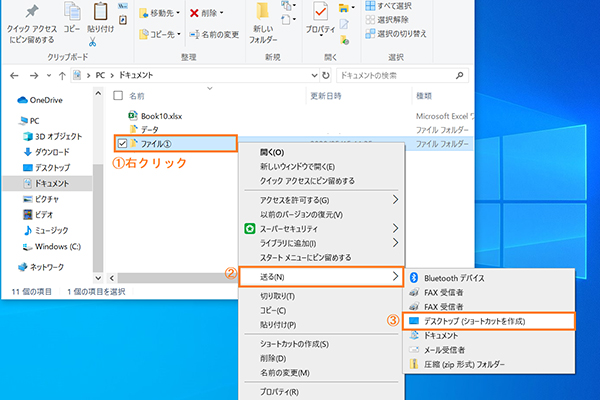
Task: Click the forward navigation arrow
Action: pos(34,75)
